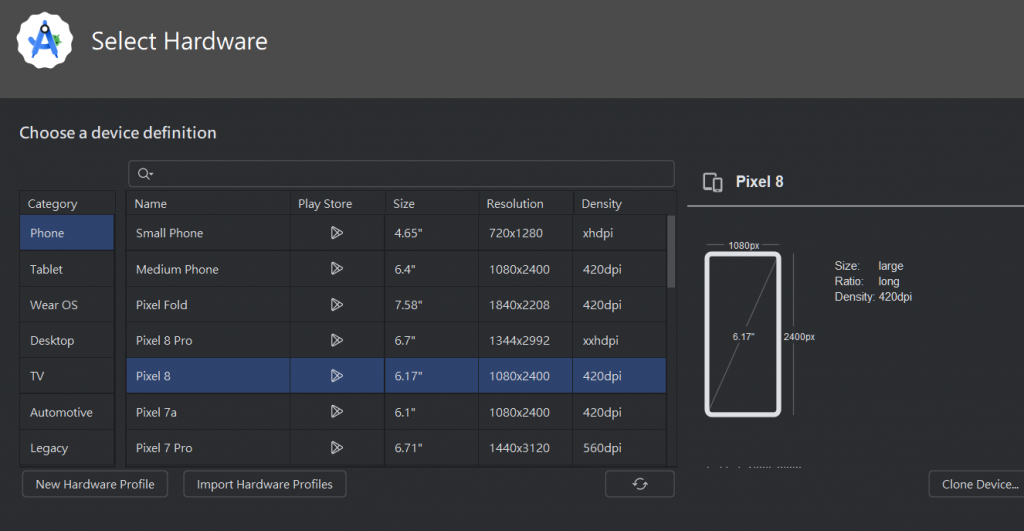Click Play Store icon for Medium Phone

pyautogui.click(x=336, y=269)
